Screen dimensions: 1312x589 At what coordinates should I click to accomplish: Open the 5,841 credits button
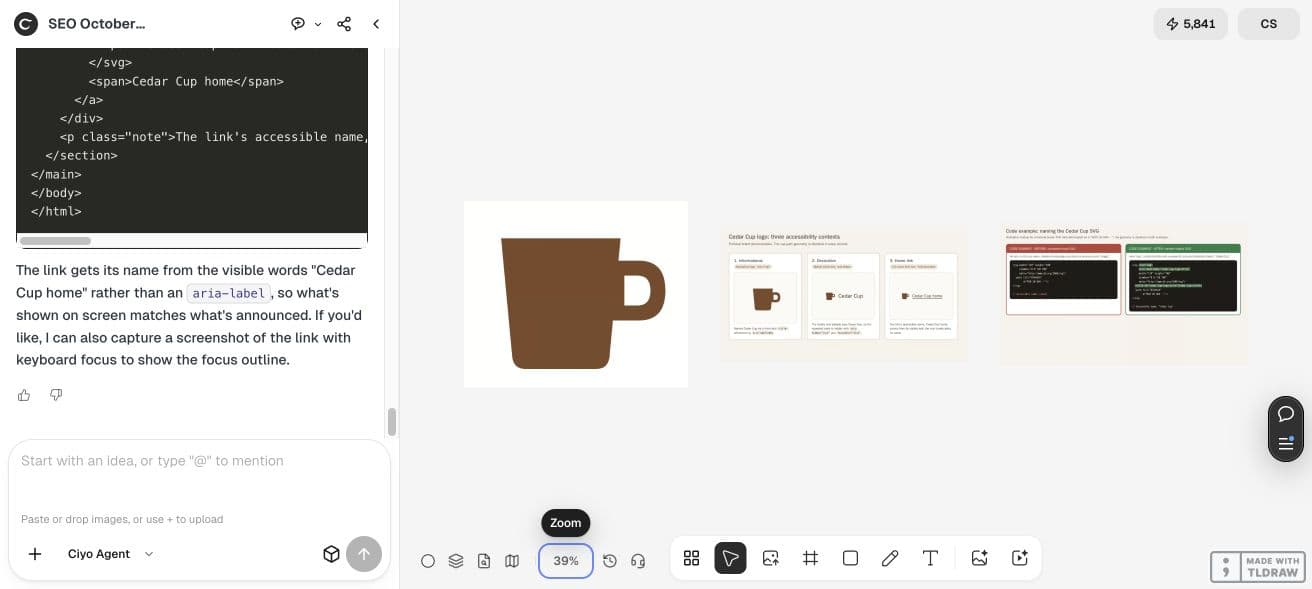pos(1190,24)
